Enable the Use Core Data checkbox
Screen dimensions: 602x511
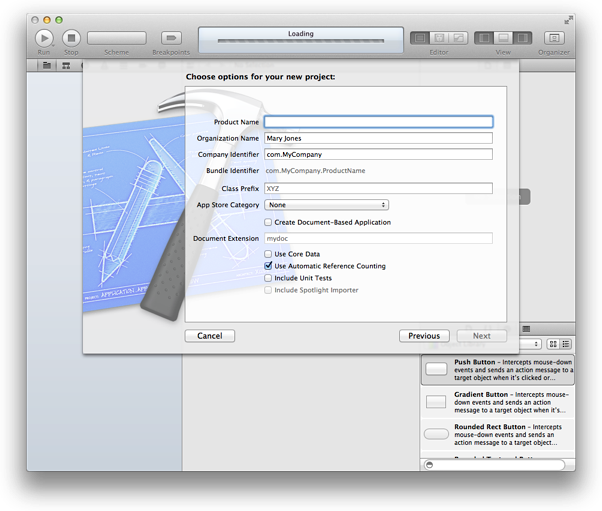pyautogui.click(x=268, y=254)
